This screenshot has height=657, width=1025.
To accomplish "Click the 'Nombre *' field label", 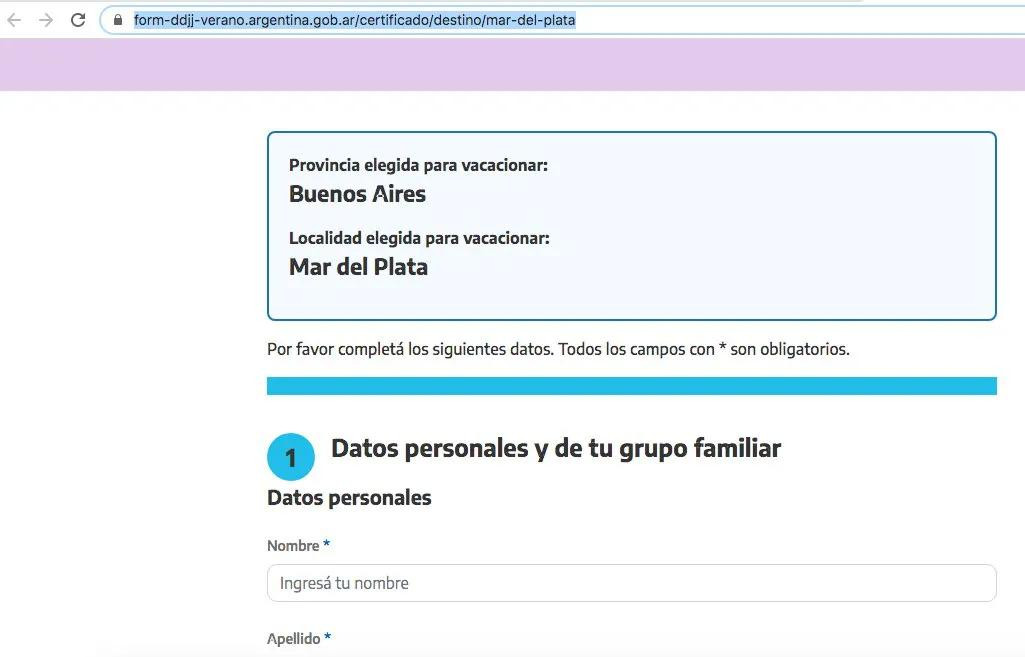I will (299, 545).
